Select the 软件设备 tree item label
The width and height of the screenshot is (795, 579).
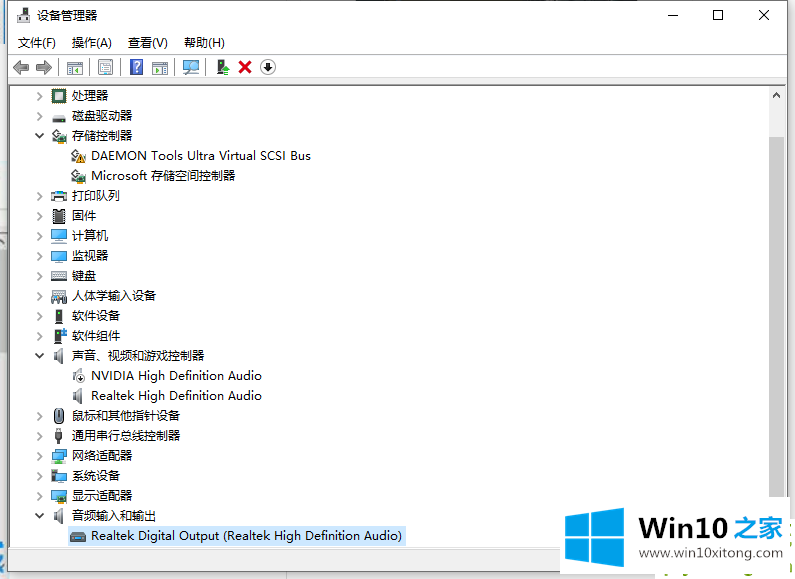pos(96,316)
